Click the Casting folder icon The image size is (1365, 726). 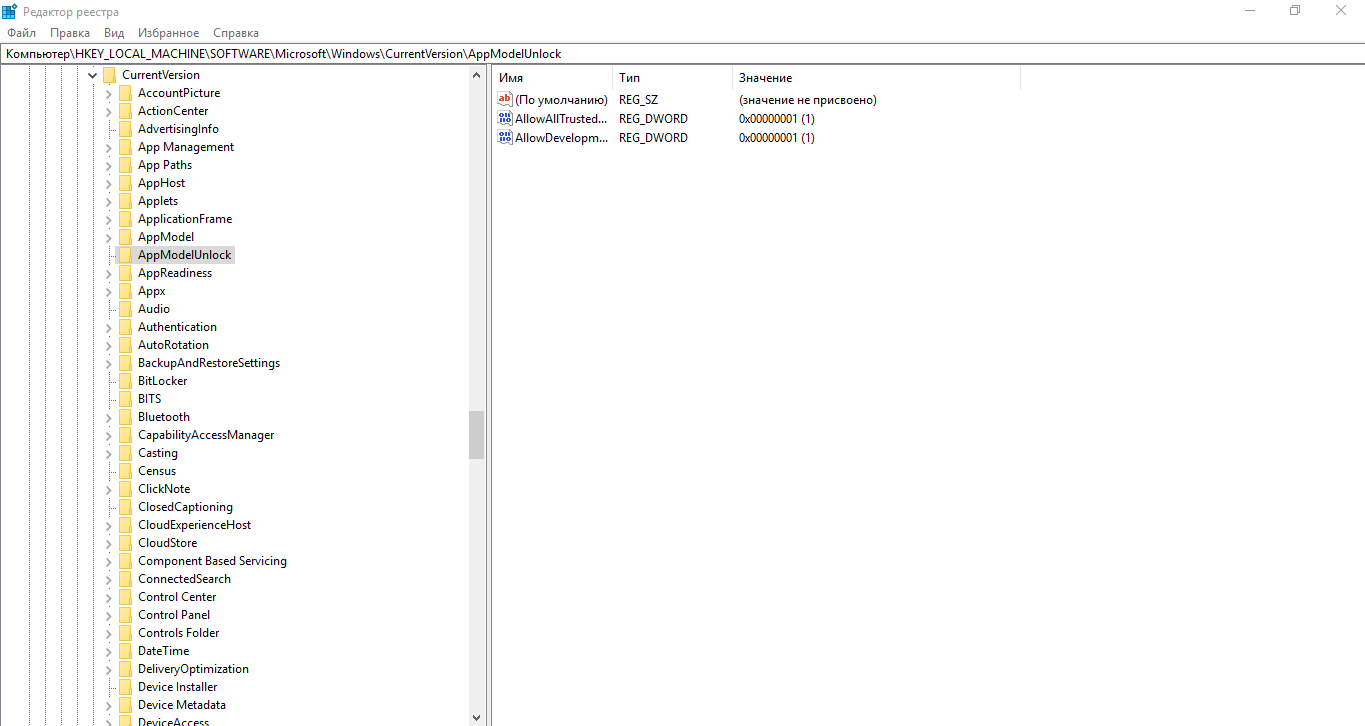125,453
